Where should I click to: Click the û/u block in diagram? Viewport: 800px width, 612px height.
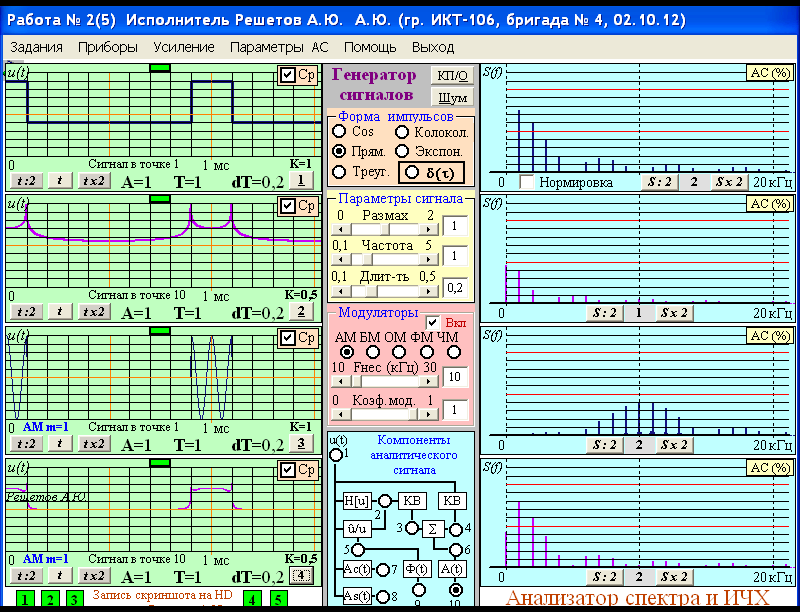(357, 529)
